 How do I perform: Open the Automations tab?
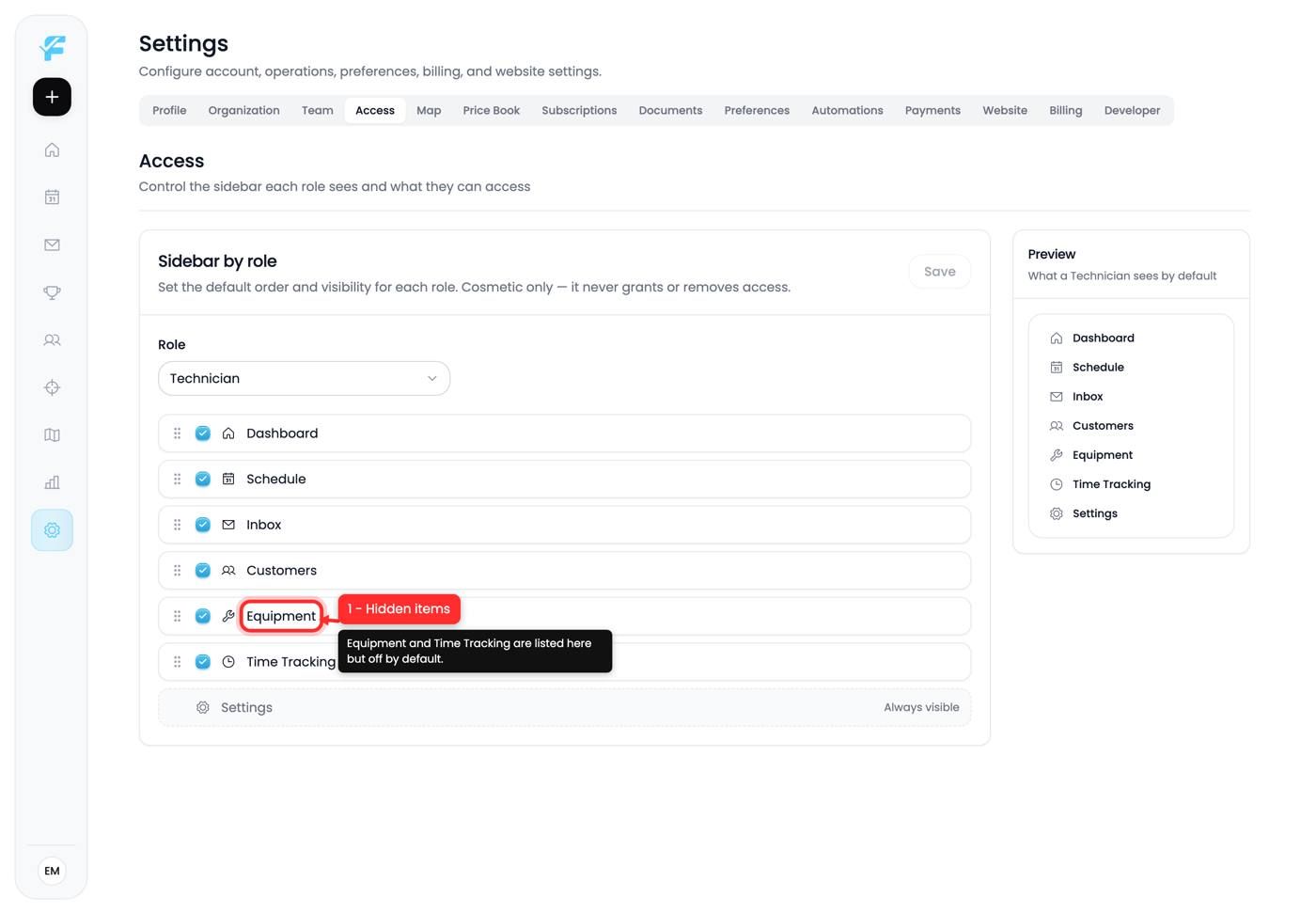coord(847,110)
